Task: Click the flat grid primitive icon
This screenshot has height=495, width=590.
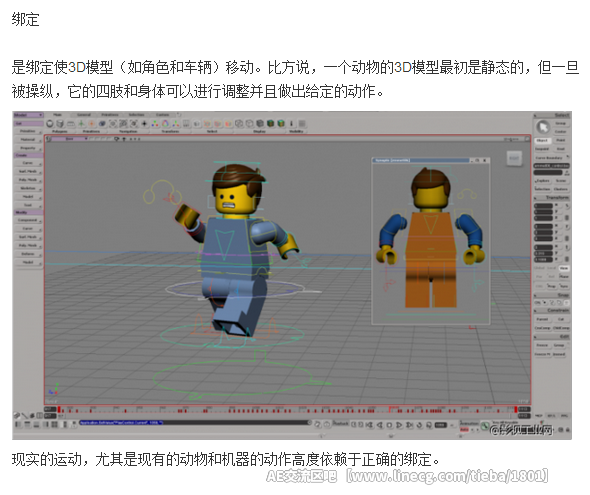Action: coord(71,123)
